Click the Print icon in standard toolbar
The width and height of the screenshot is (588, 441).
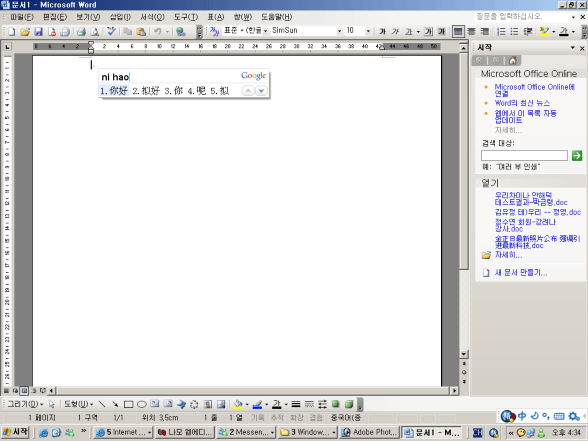click(81, 32)
